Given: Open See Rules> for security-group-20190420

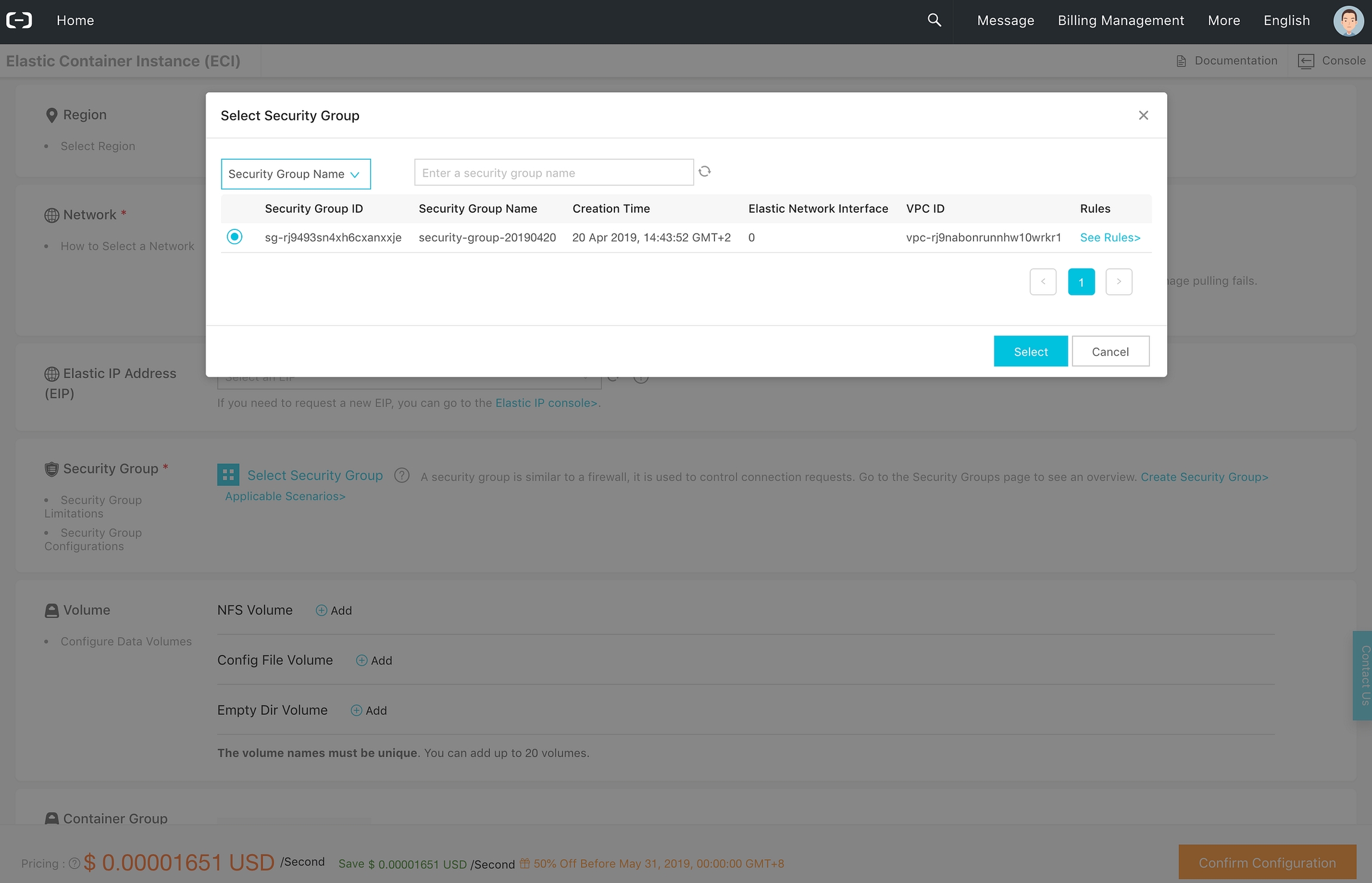Looking at the screenshot, I should (x=1110, y=237).
